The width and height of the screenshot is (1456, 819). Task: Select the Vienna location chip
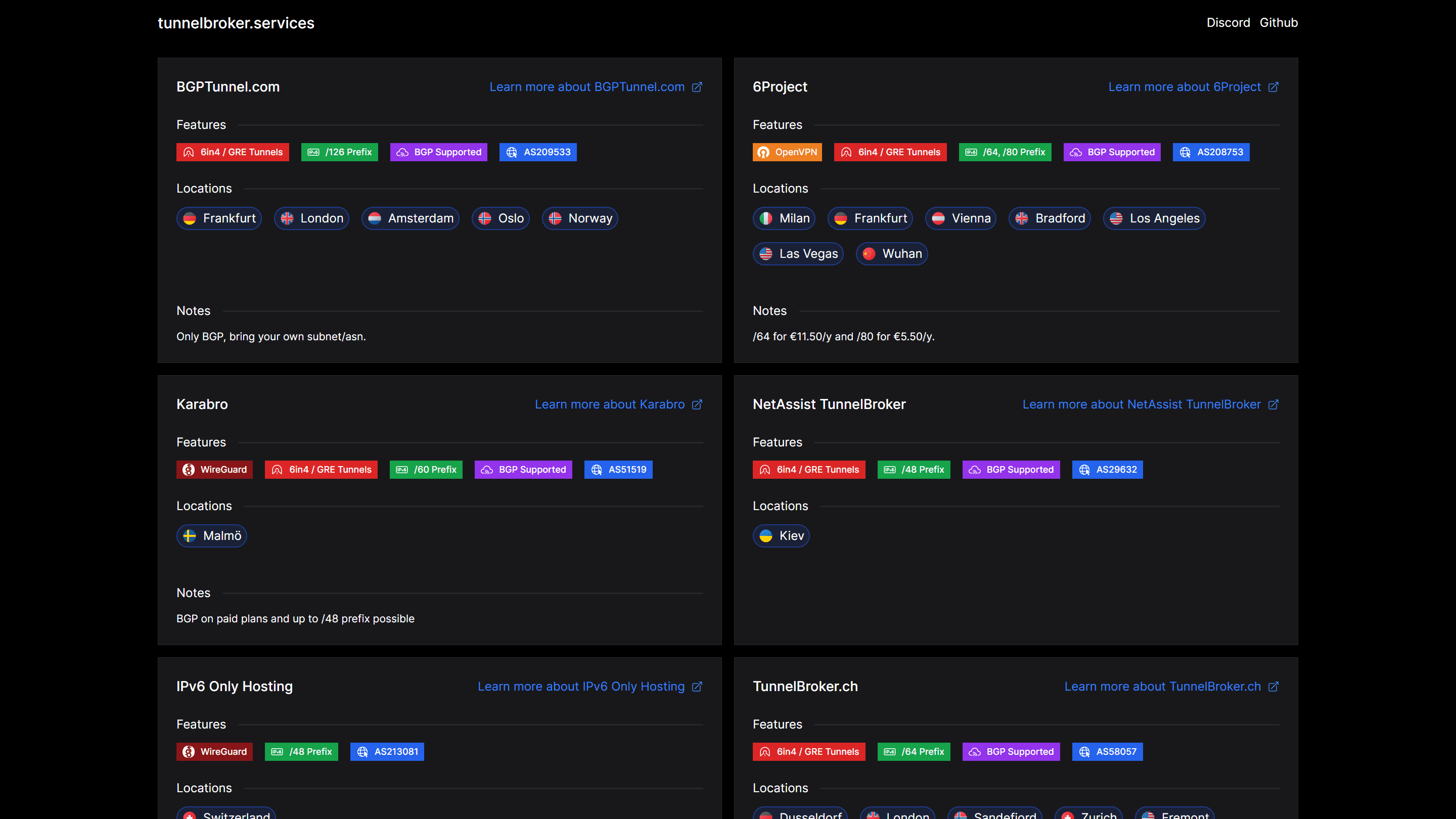961,219
